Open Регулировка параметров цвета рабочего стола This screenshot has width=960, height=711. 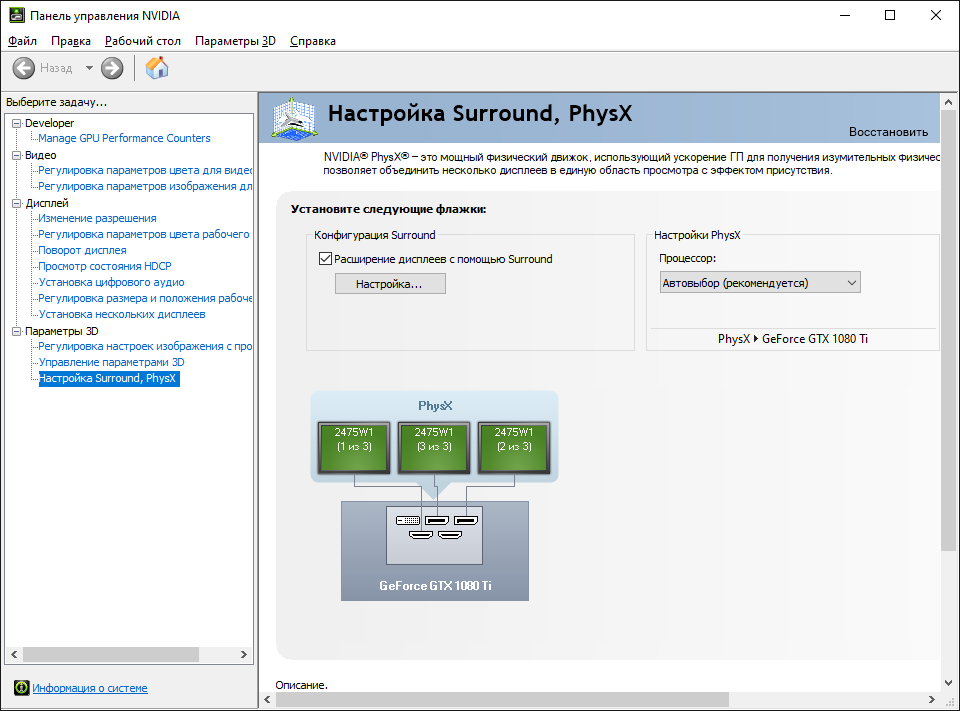click(x=144, y=234)
